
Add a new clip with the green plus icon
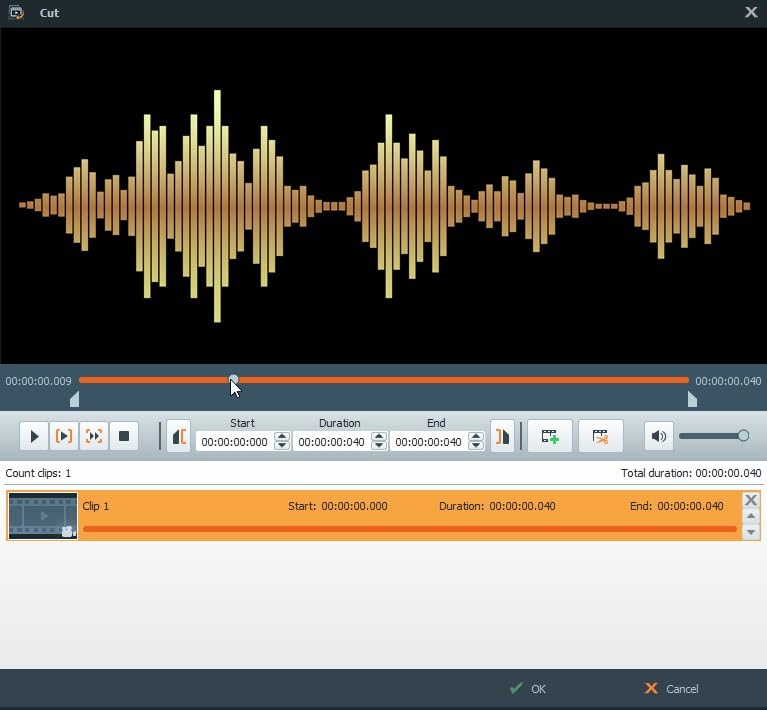(550, 436)
